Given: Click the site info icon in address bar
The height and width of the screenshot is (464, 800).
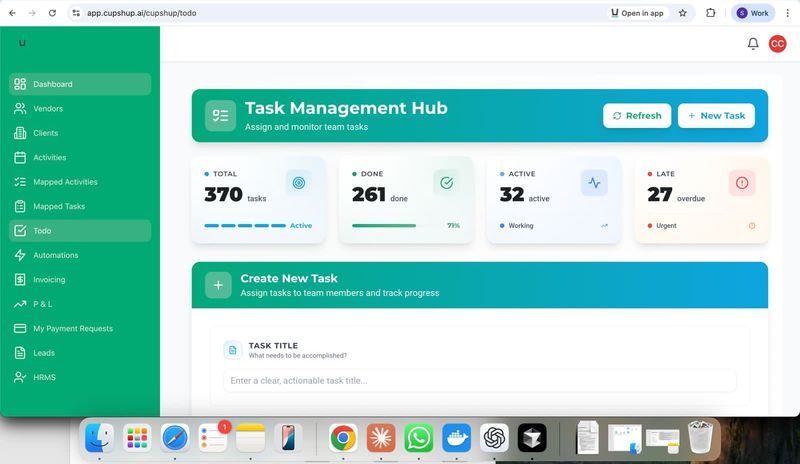Looking at the screenshot, I should click(76, 13).
